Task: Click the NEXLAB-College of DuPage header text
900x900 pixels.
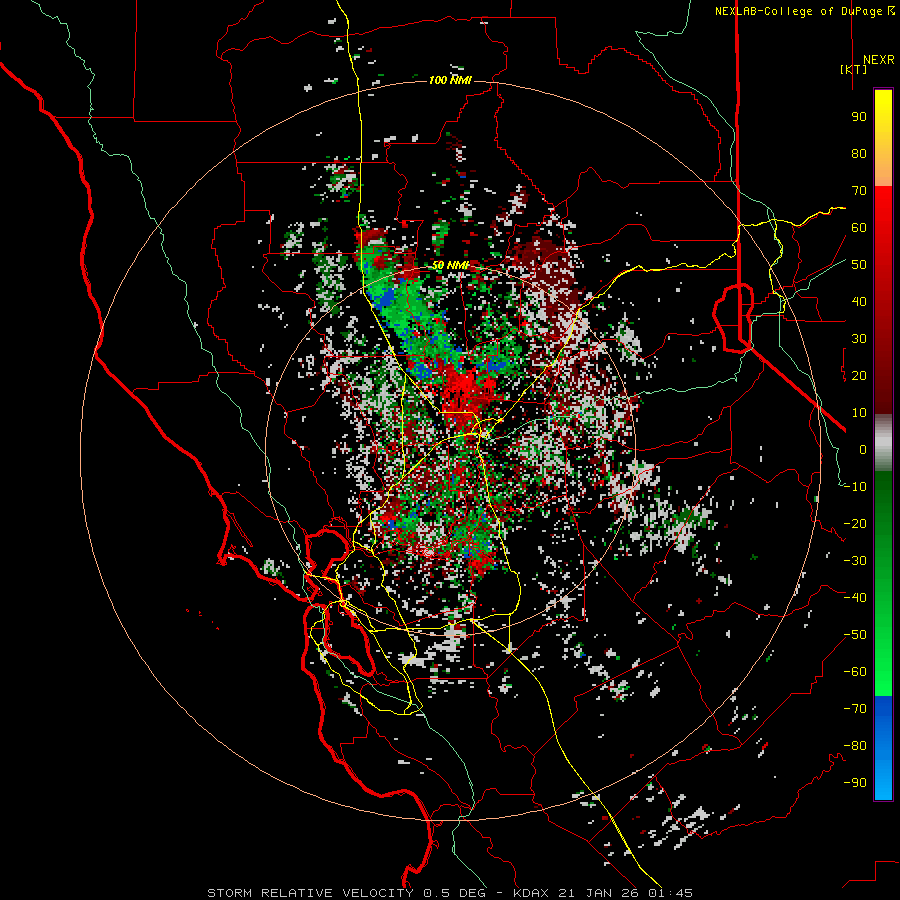Action: pyautogui.click(x=799, y=11)
